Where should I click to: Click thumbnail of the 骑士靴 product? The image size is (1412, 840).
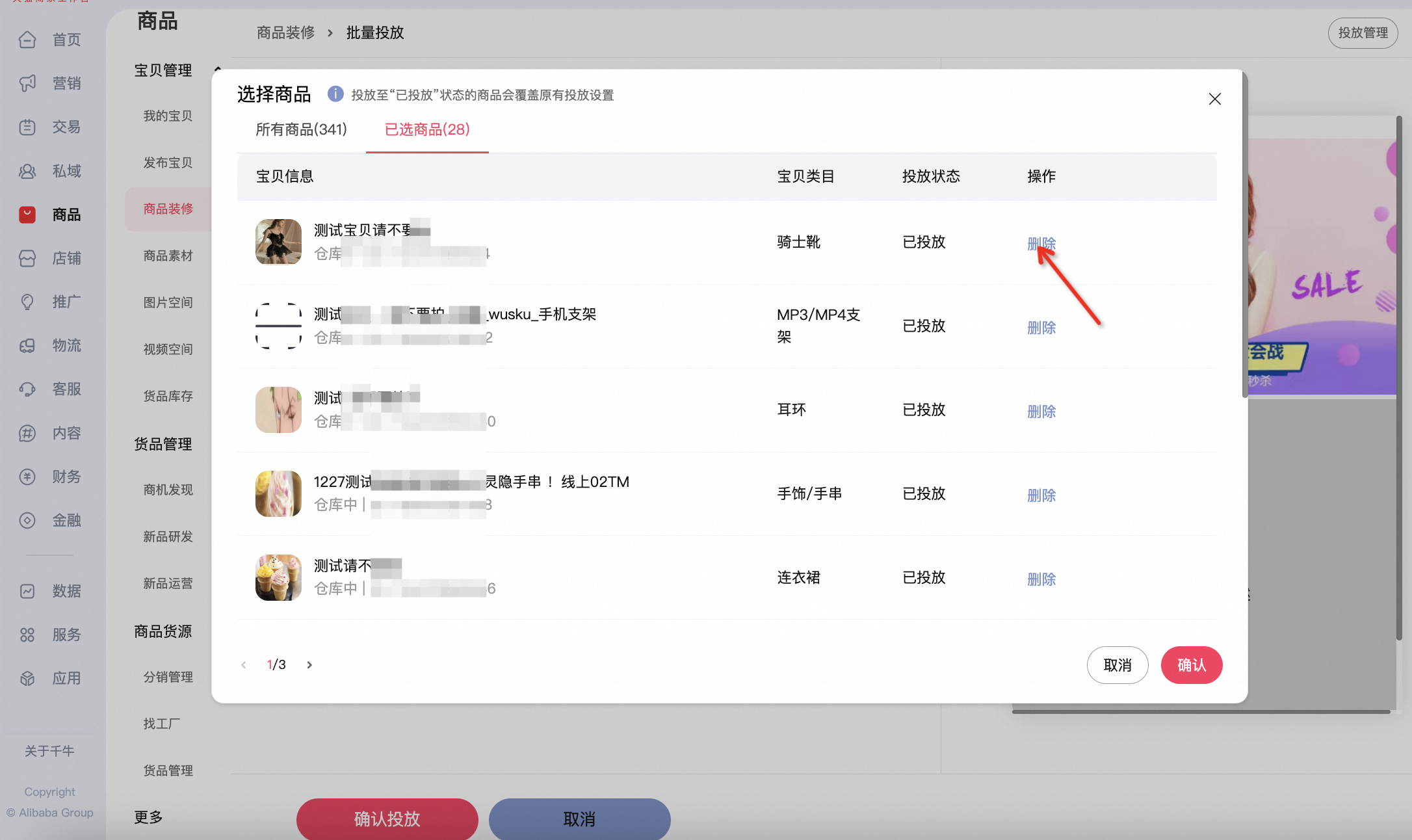pos(278,242)
